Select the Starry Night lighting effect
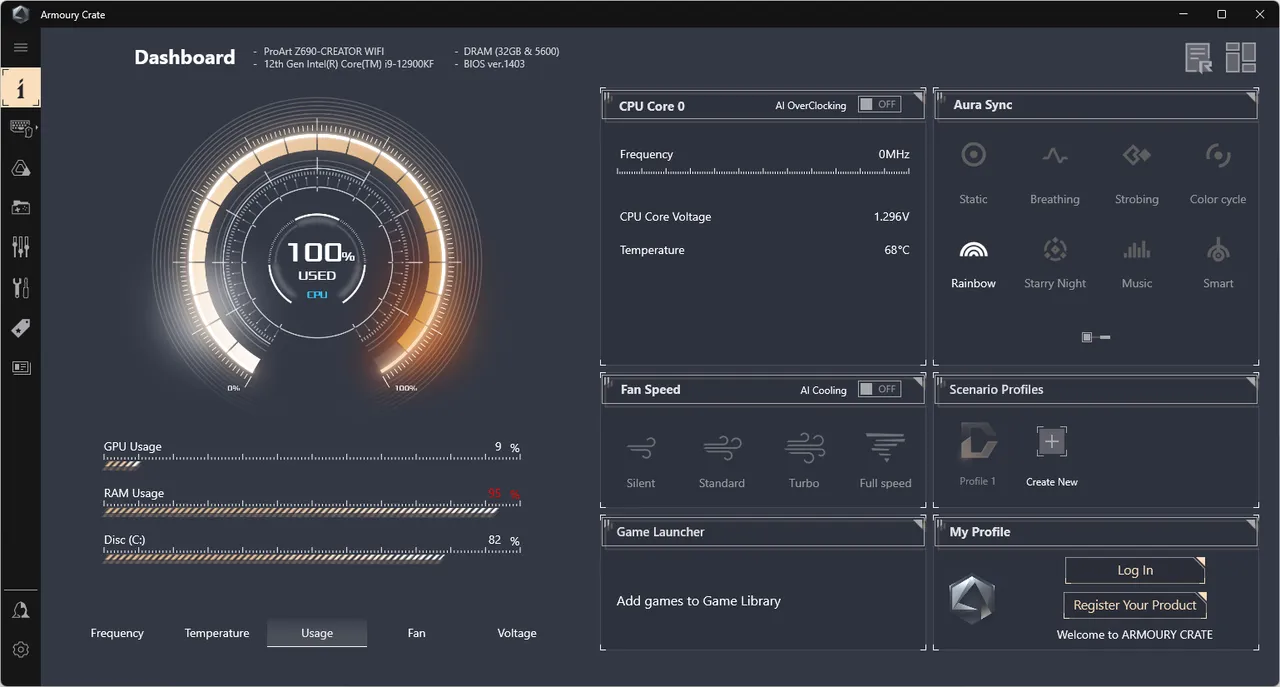 1055,264
